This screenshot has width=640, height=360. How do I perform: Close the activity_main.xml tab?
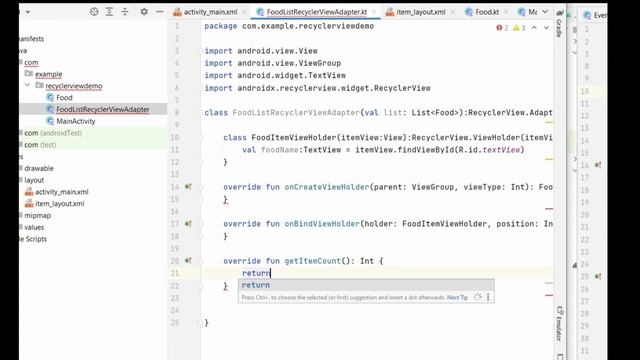click(245, 12)
